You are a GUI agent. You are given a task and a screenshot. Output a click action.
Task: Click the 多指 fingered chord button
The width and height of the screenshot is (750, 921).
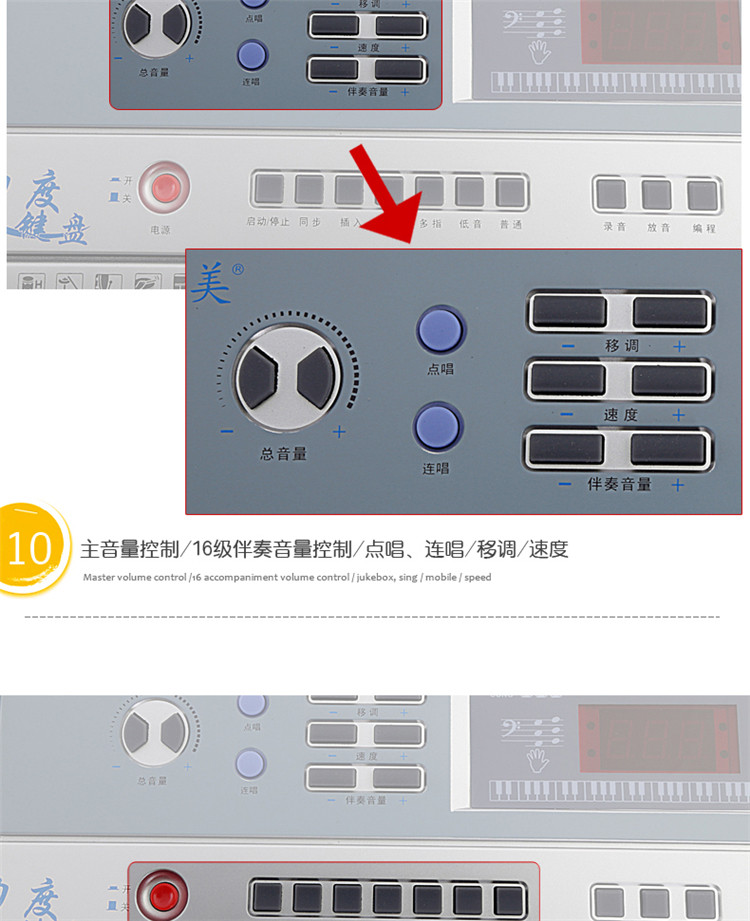[x=429, y=191]
